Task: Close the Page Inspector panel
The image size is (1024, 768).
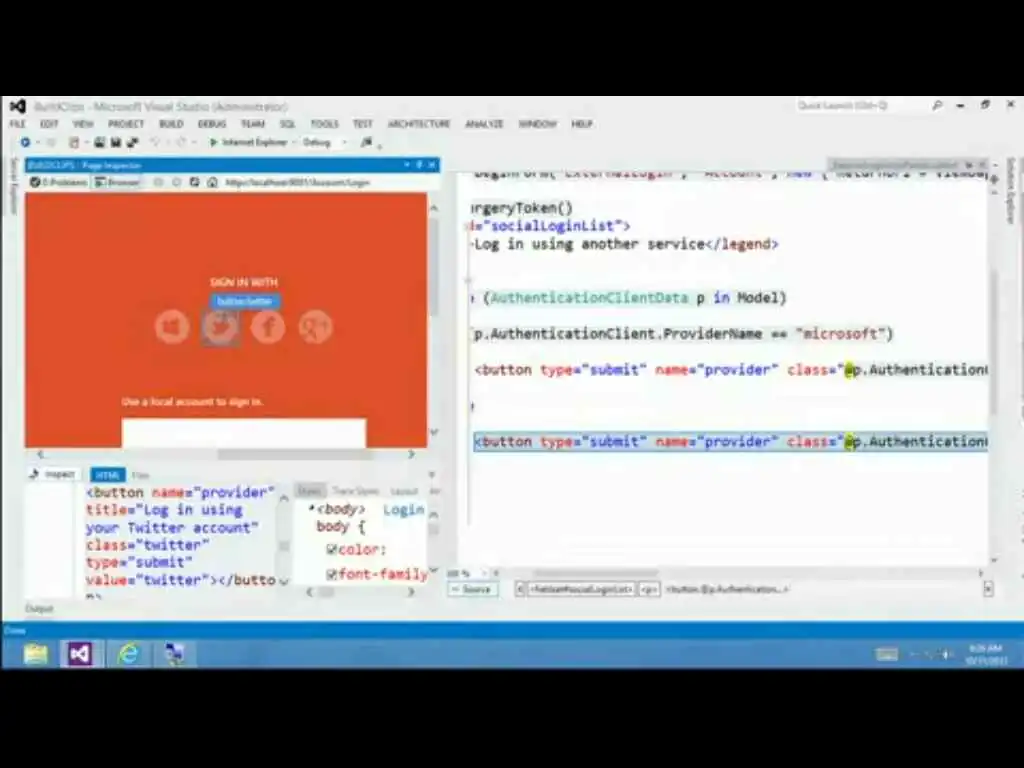Action: (432, 165)
